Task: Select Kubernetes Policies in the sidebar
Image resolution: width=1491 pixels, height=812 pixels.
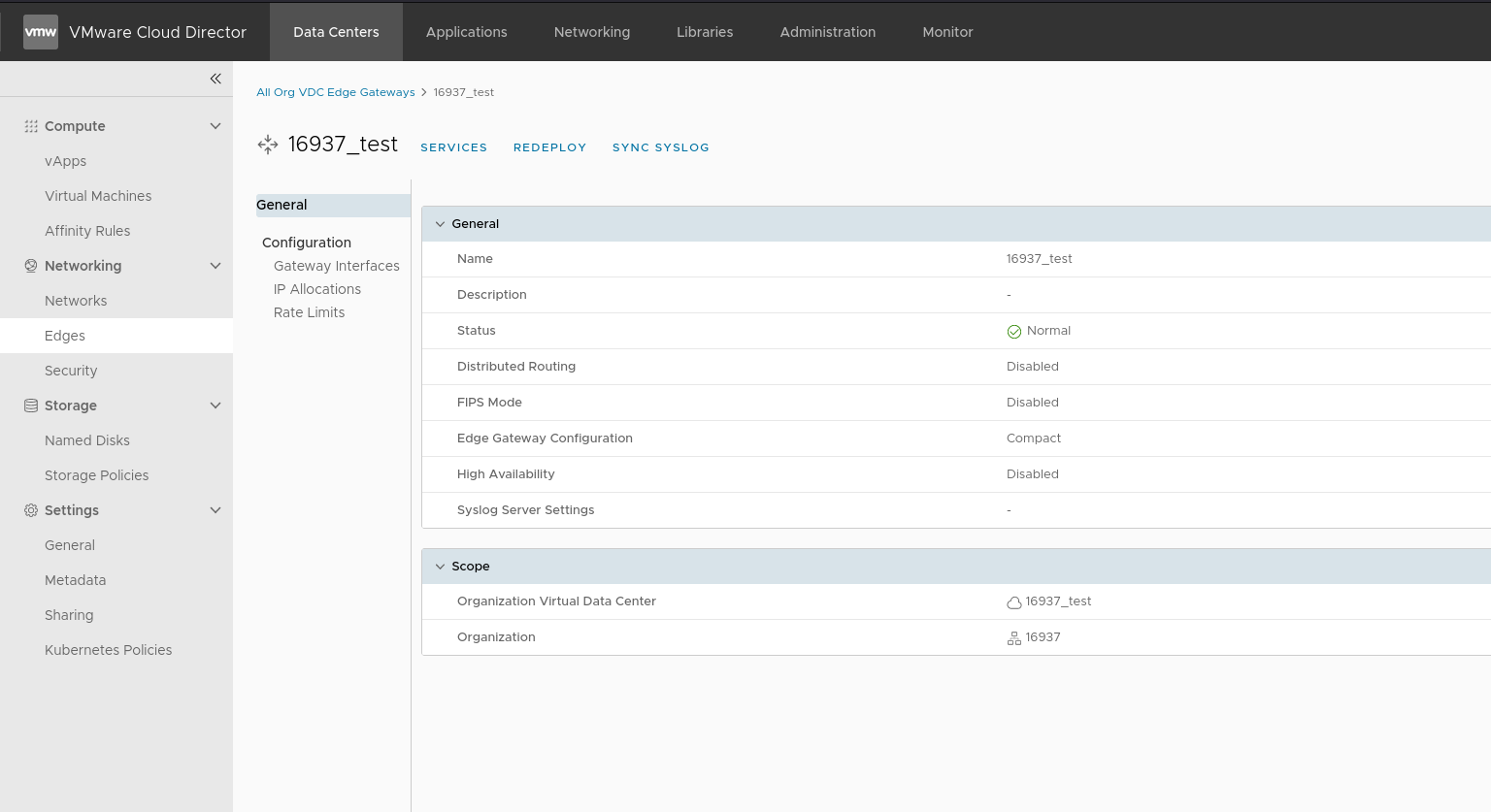Action: [x=109, y=650]
